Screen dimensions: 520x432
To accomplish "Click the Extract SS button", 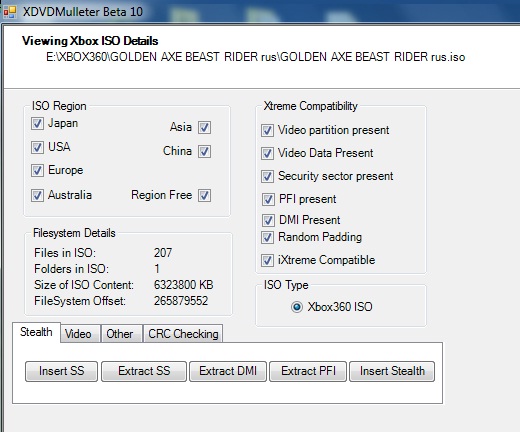I will [x=144, y=371].
